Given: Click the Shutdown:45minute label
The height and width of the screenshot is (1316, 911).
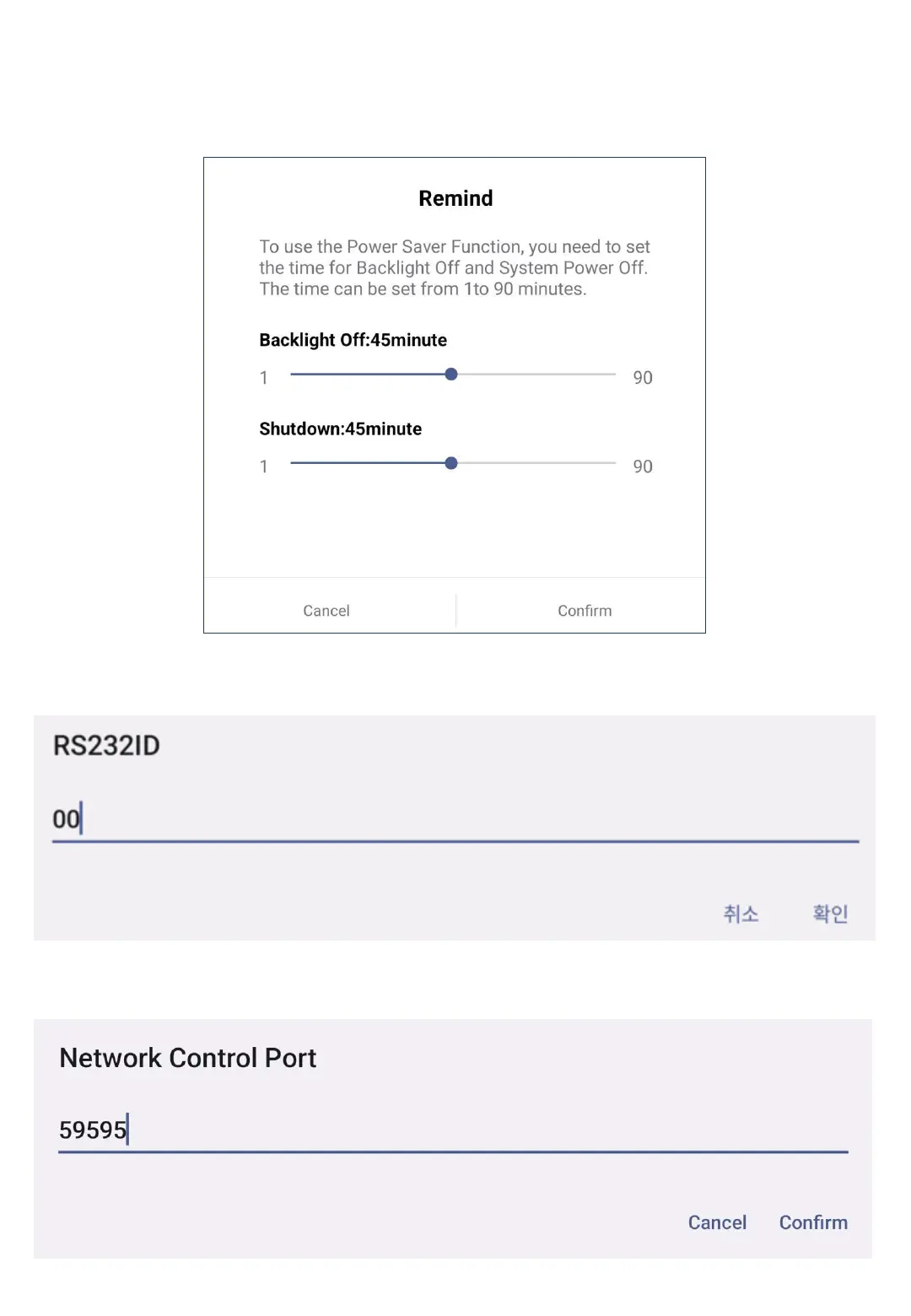Looking at the screenshot, I should point(340,429).
